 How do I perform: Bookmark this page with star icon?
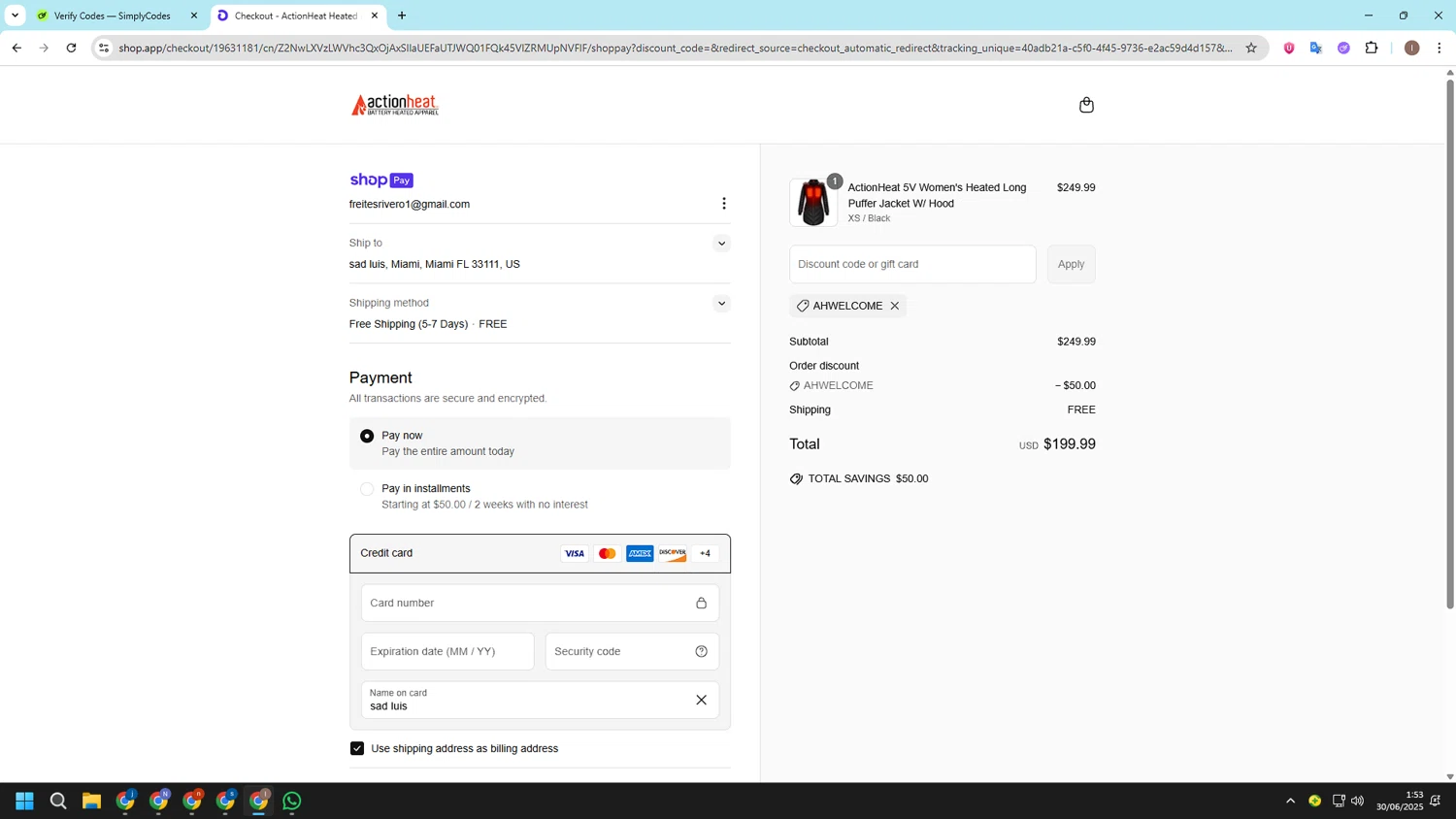[1251, 48]
